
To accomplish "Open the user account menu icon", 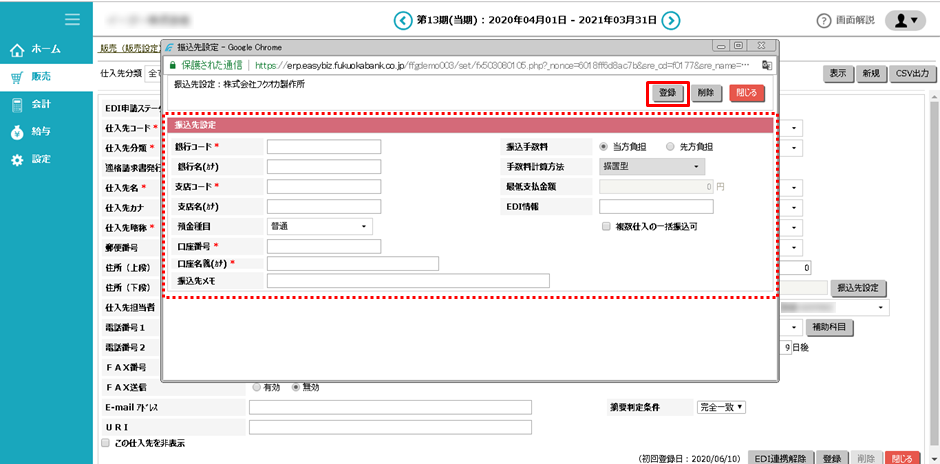I will tap(905, 20).
